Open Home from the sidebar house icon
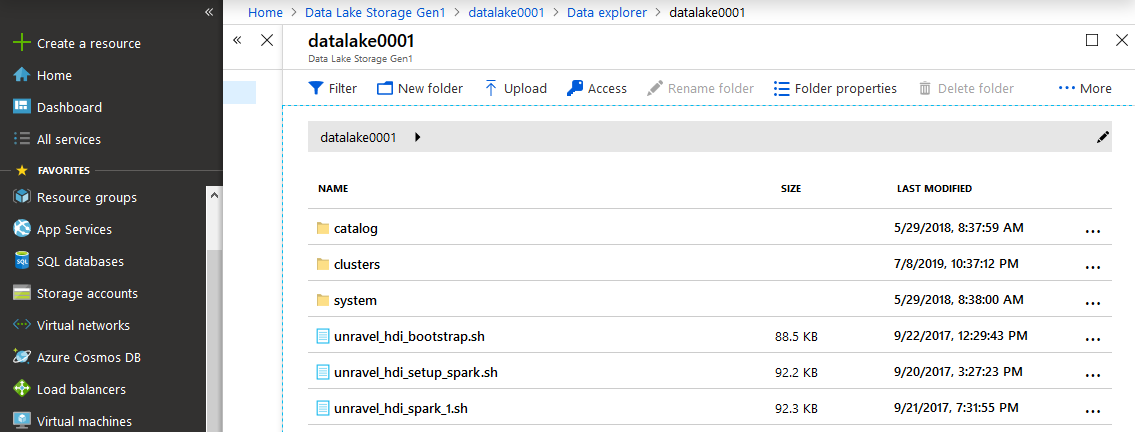Image resolution: width=1135 pixels, height=432 pixels. tap(22, 75)
